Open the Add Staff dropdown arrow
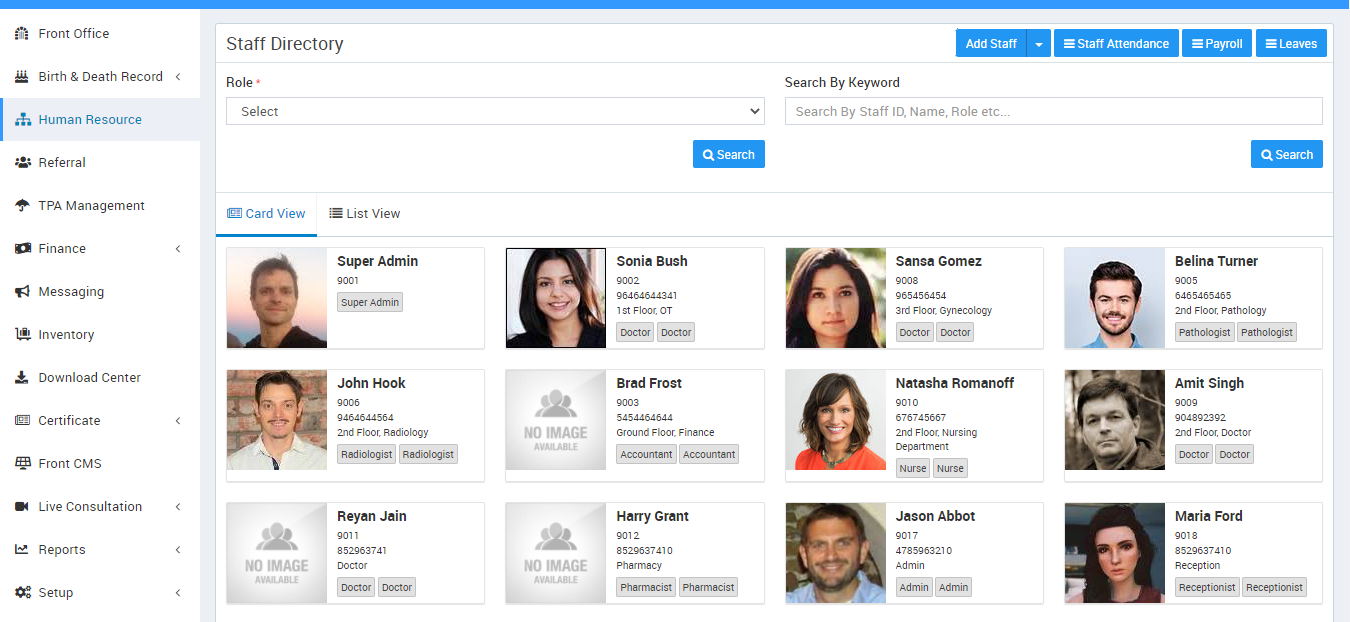 (1038, 44)
